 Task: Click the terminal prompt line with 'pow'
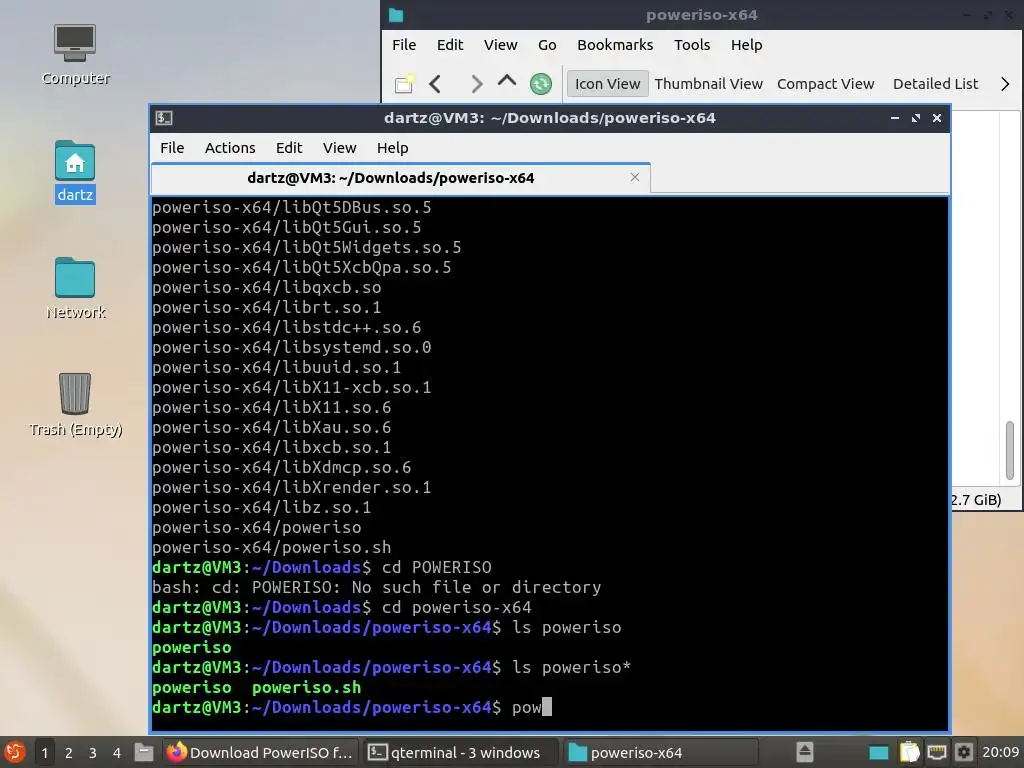pos(351,707)
